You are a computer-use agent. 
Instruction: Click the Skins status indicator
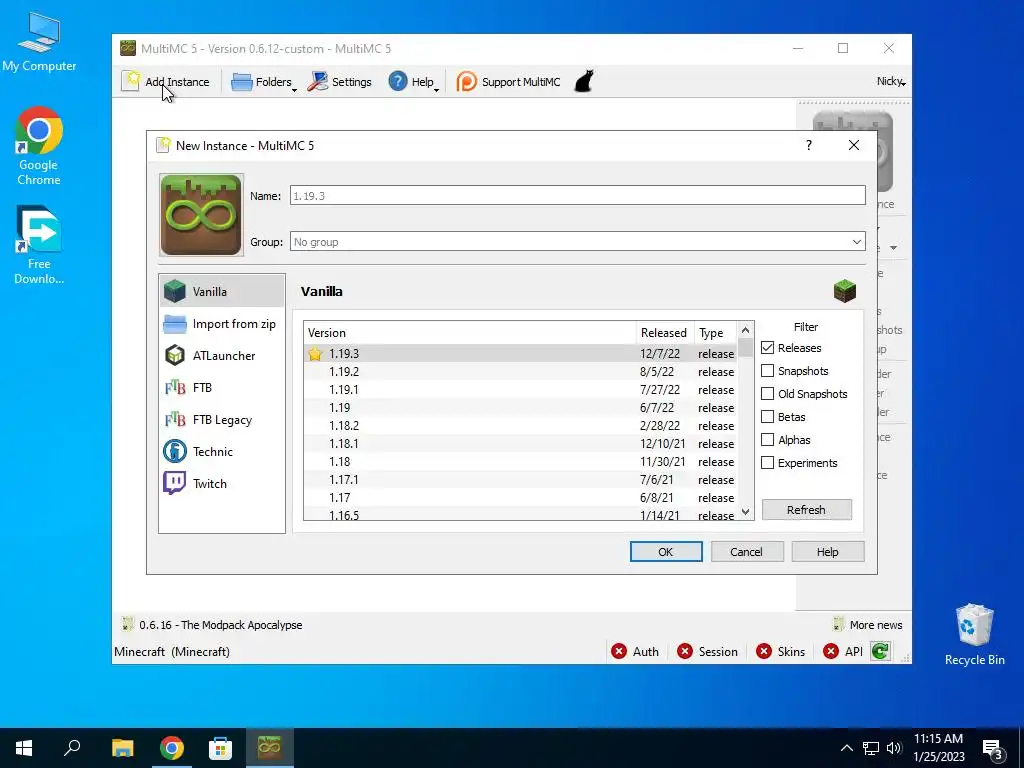tap(780, 652)
